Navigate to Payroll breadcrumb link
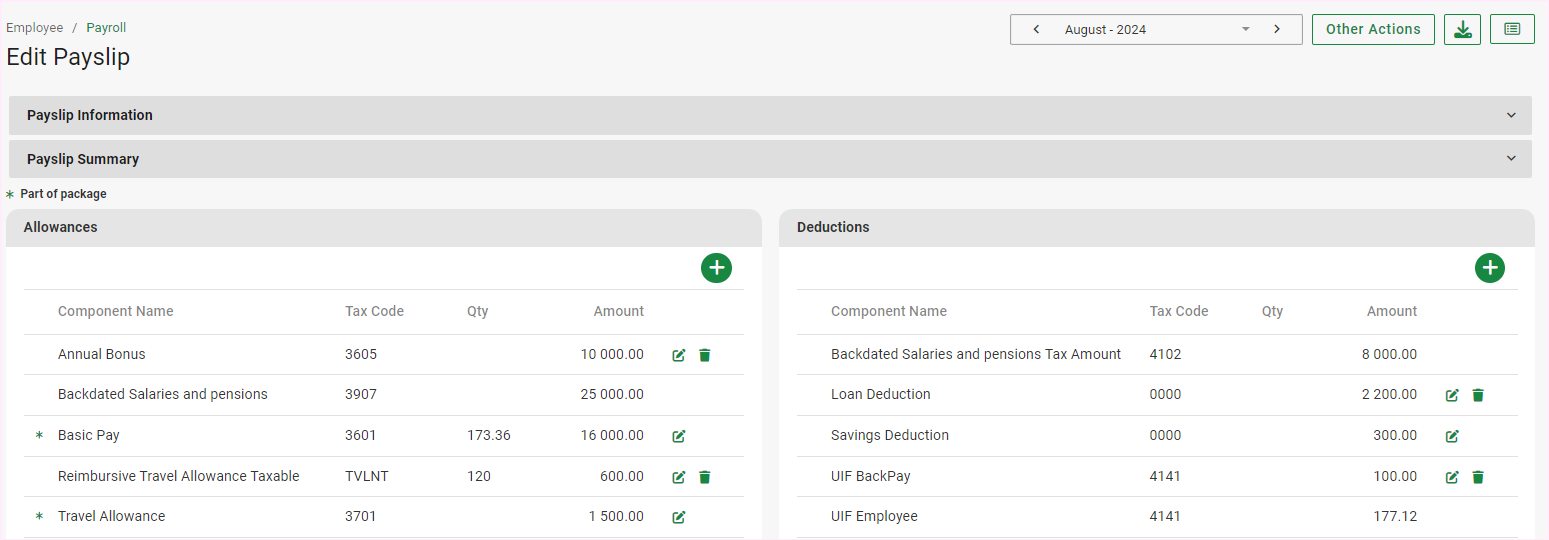This screenshot has height=540, width=1549. pos(106,28)
